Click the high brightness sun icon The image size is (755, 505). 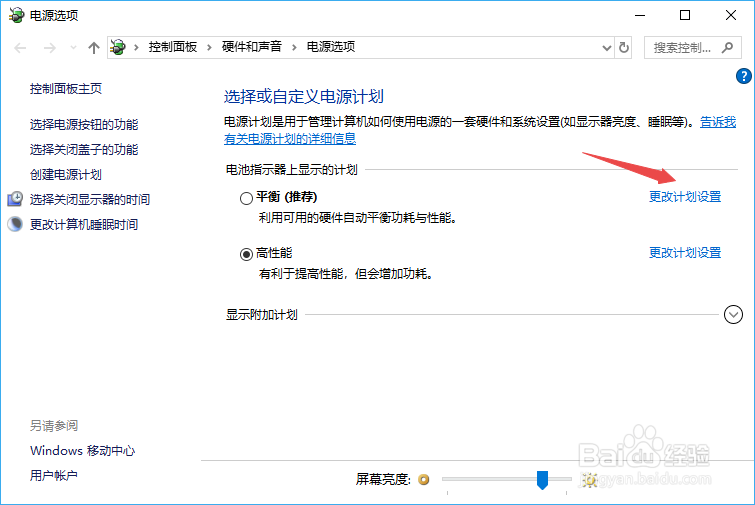tap(589, 479)
